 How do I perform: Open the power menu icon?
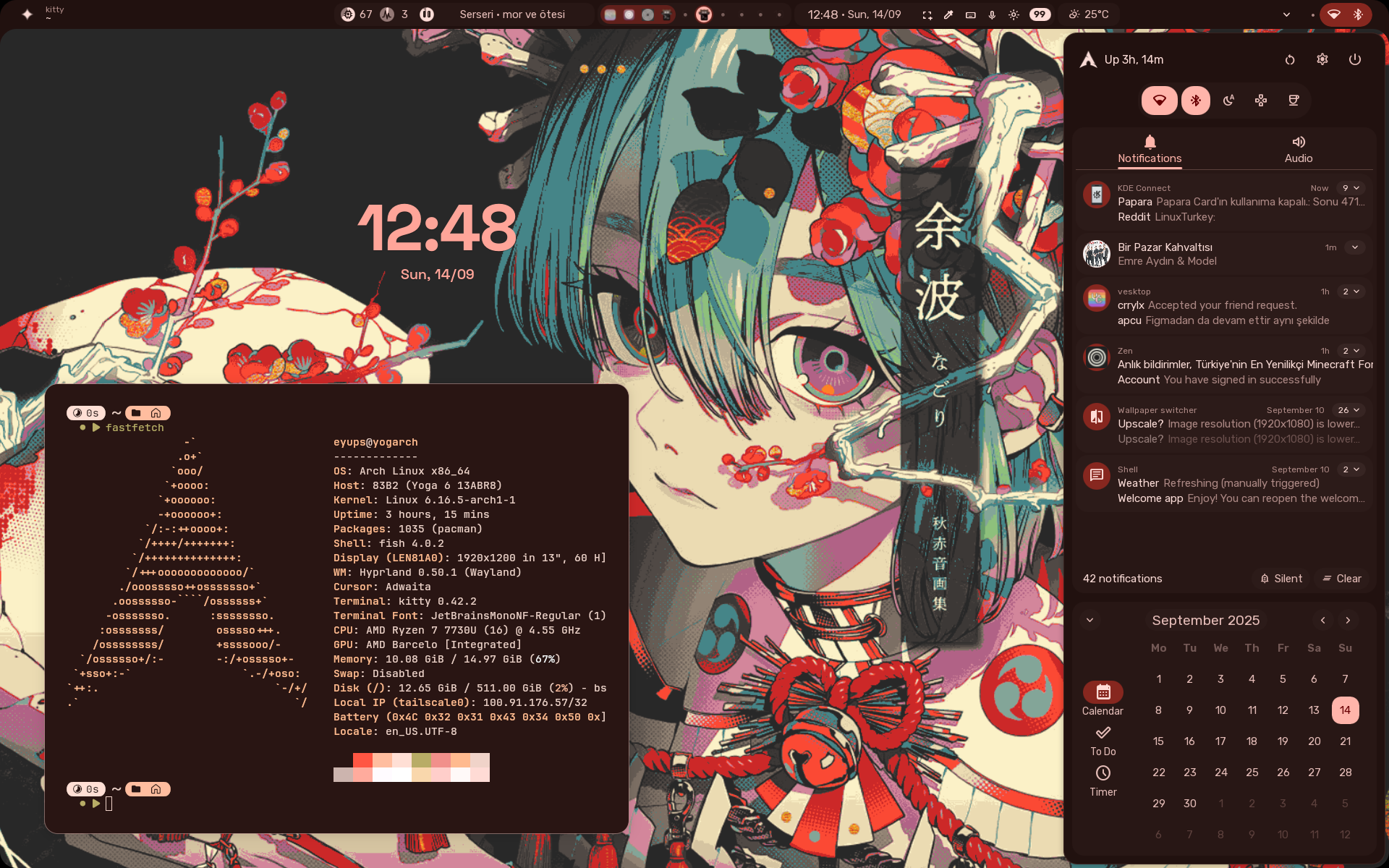pos(1355,60)
